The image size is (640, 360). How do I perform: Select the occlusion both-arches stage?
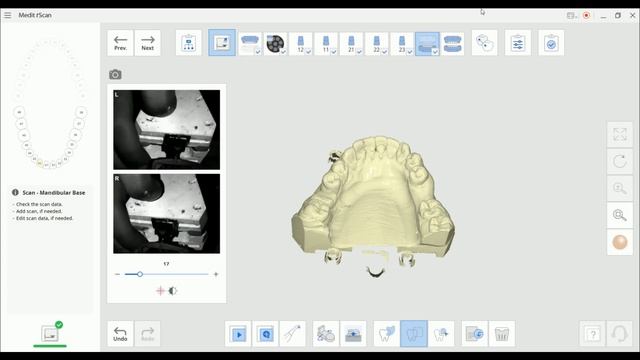[x=452, y=44]
